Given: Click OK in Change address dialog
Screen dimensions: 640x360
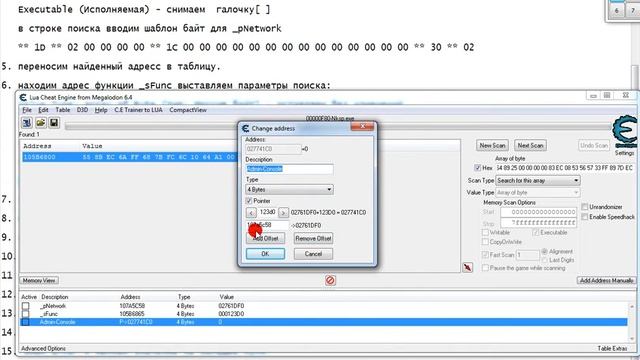Looking at the screenshot, I should tap(265, 254).
